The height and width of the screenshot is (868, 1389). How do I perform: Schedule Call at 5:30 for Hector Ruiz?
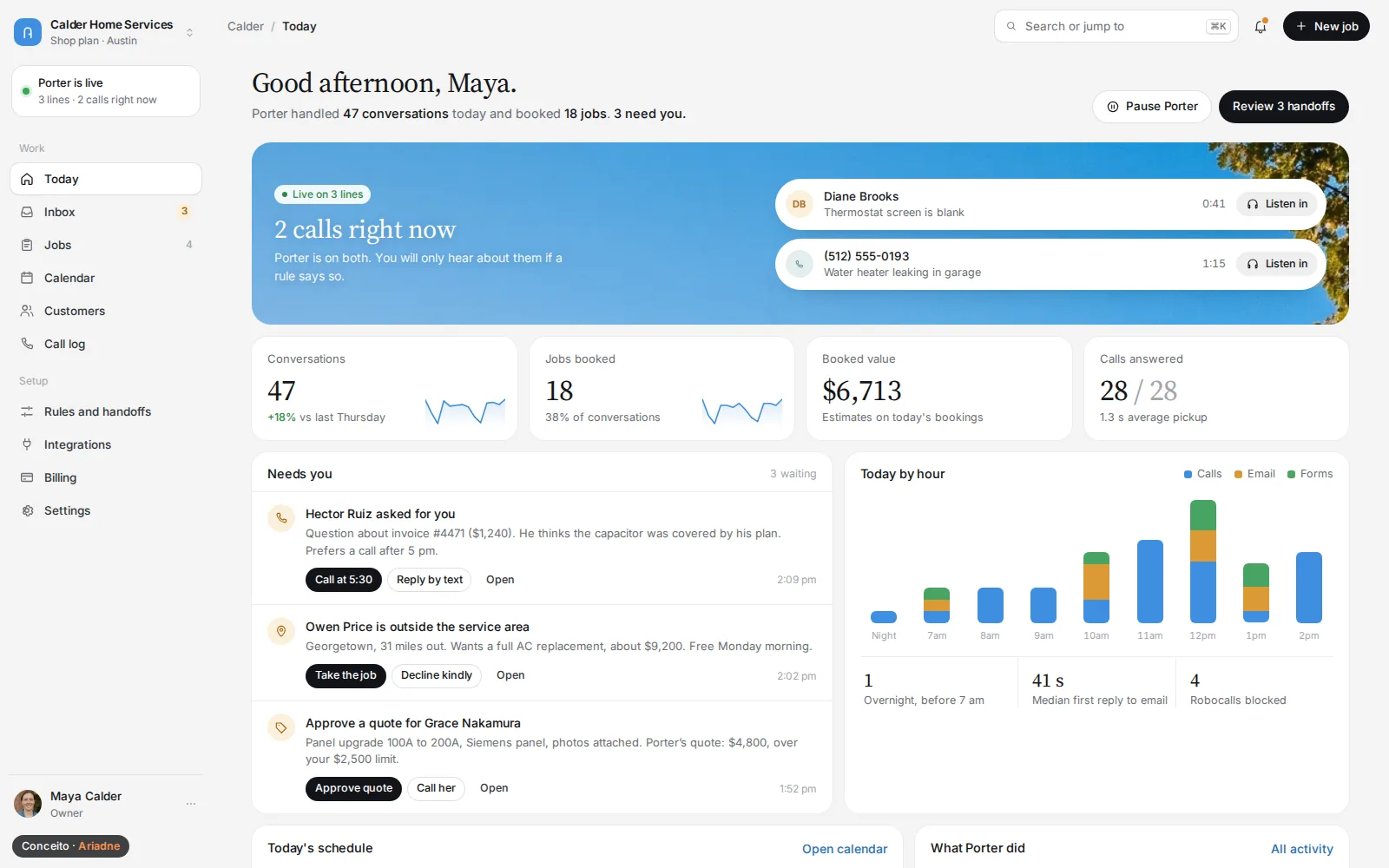[344, 580]
